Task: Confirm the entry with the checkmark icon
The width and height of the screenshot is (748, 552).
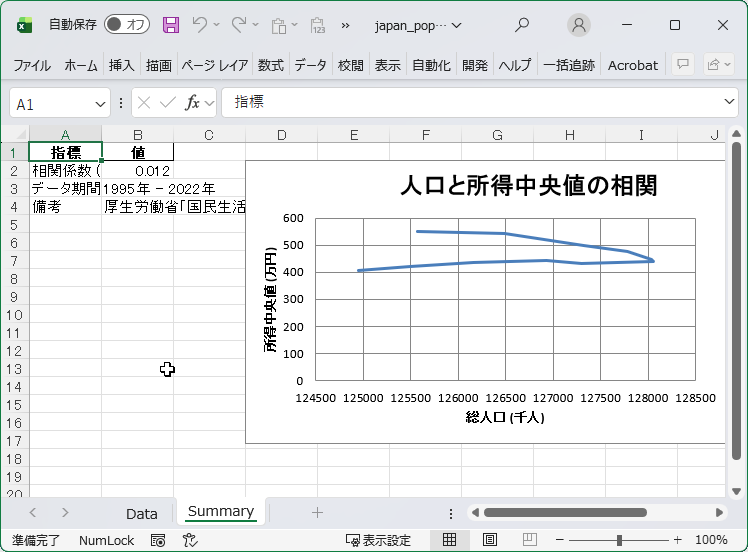Action: [x=167, y=103]
